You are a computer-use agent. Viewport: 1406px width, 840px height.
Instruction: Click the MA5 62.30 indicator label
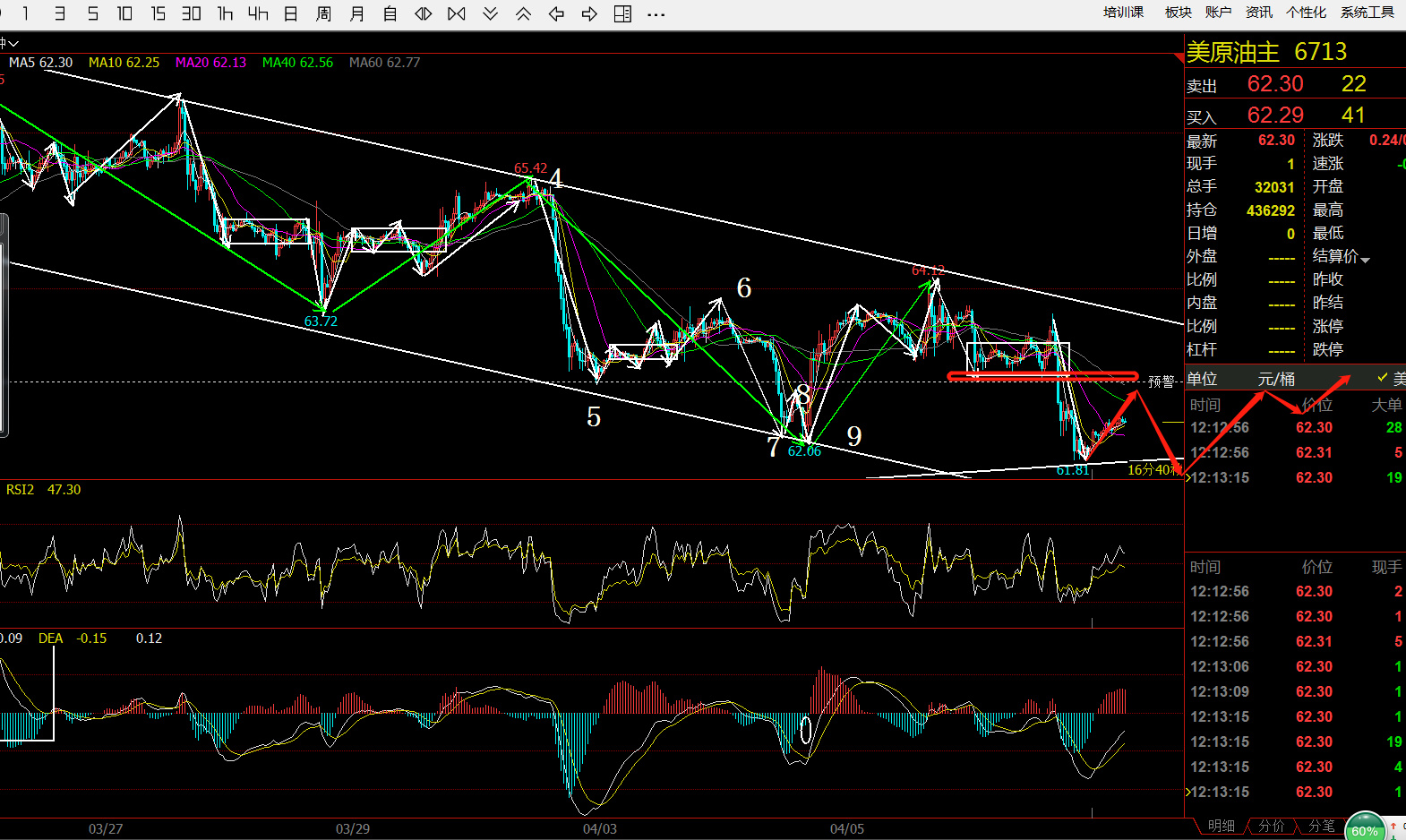[40, 63]
